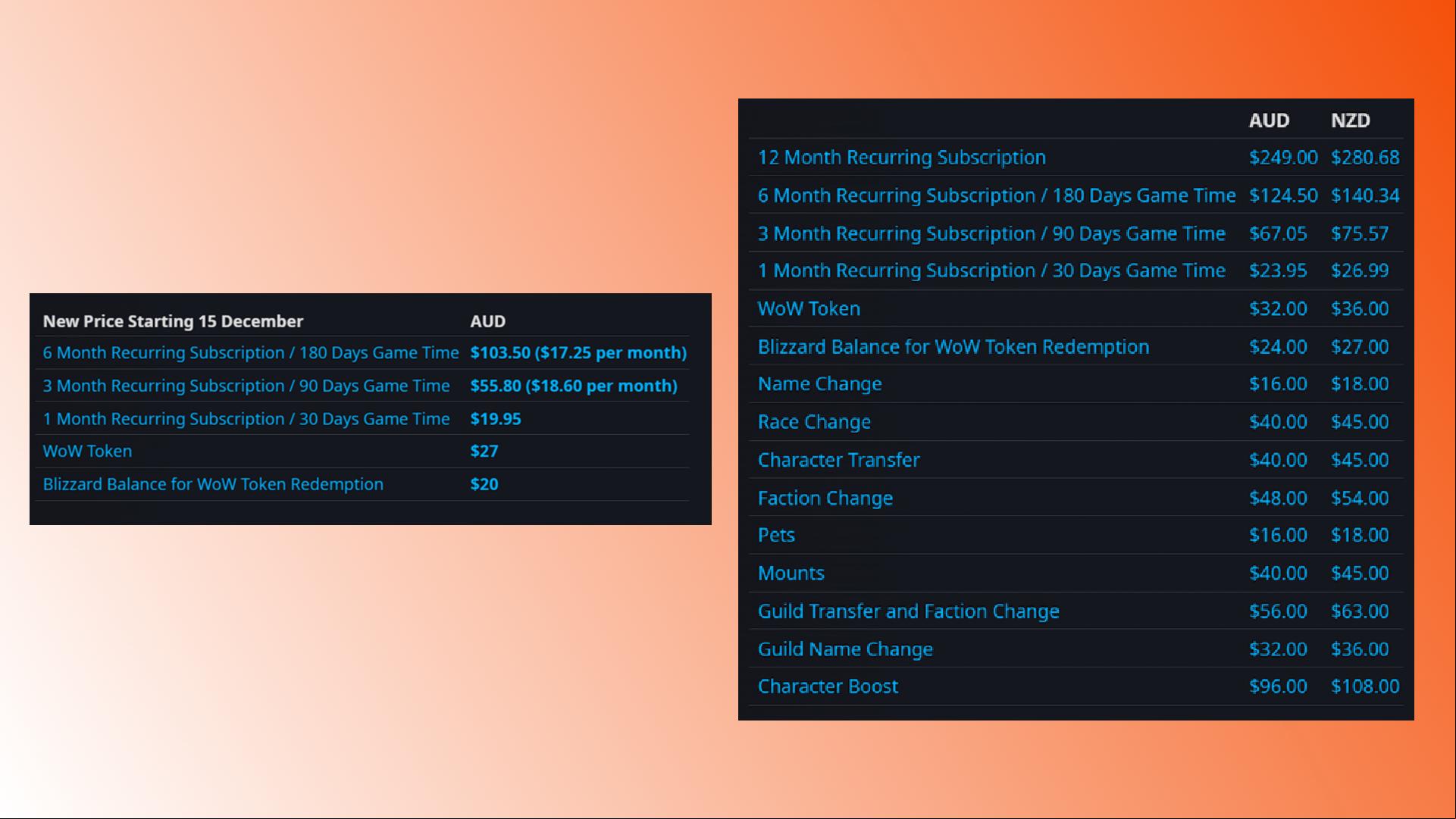Select the $124.50 AUD price
Viewport: 1456px width, 819px height.
[1283, 195]
